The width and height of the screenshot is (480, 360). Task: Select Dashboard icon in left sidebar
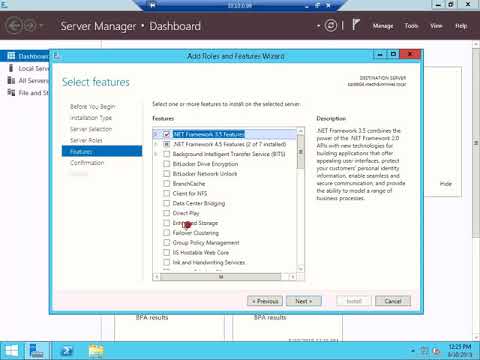coord(11,56)
